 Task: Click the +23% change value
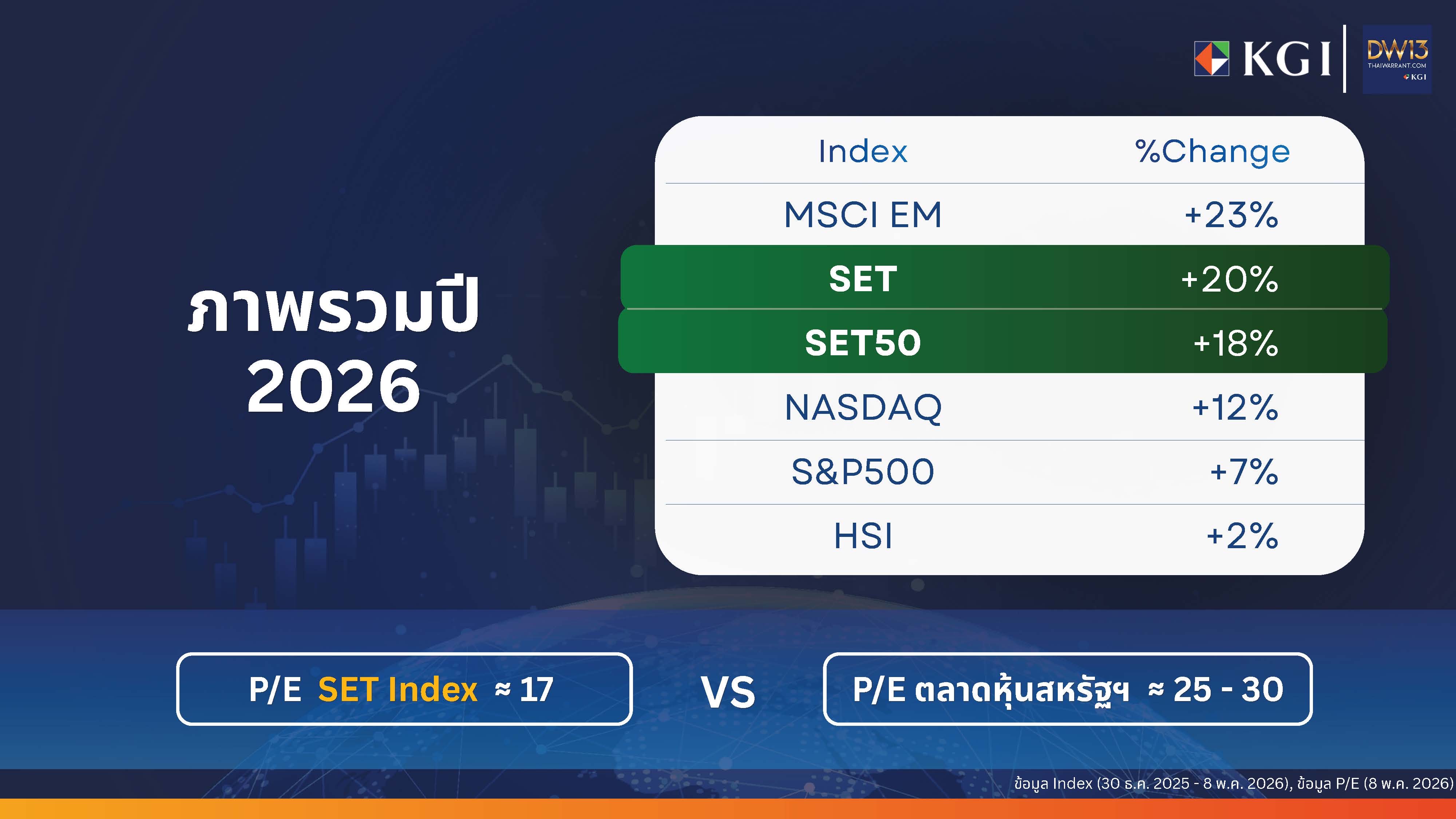[x=1231, y=215]
